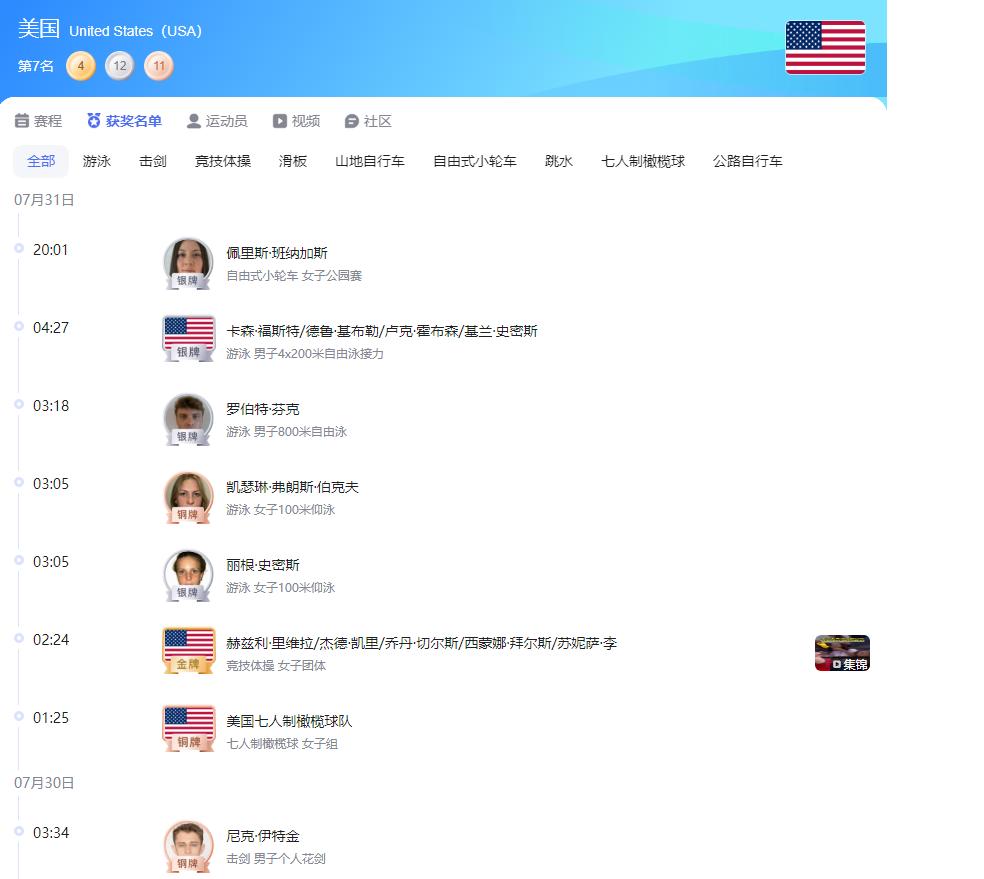Click the 02:24 timeline marker
The height and width of the screenshot is (879, 984).
click(x=19, y=638)
